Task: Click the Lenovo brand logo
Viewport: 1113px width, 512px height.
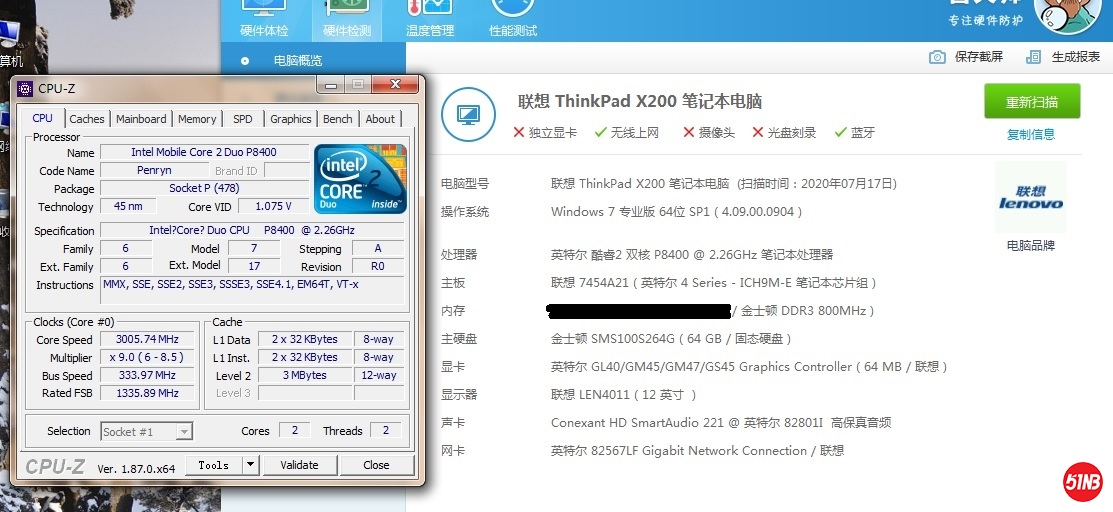Action: tap(1030, 199)
